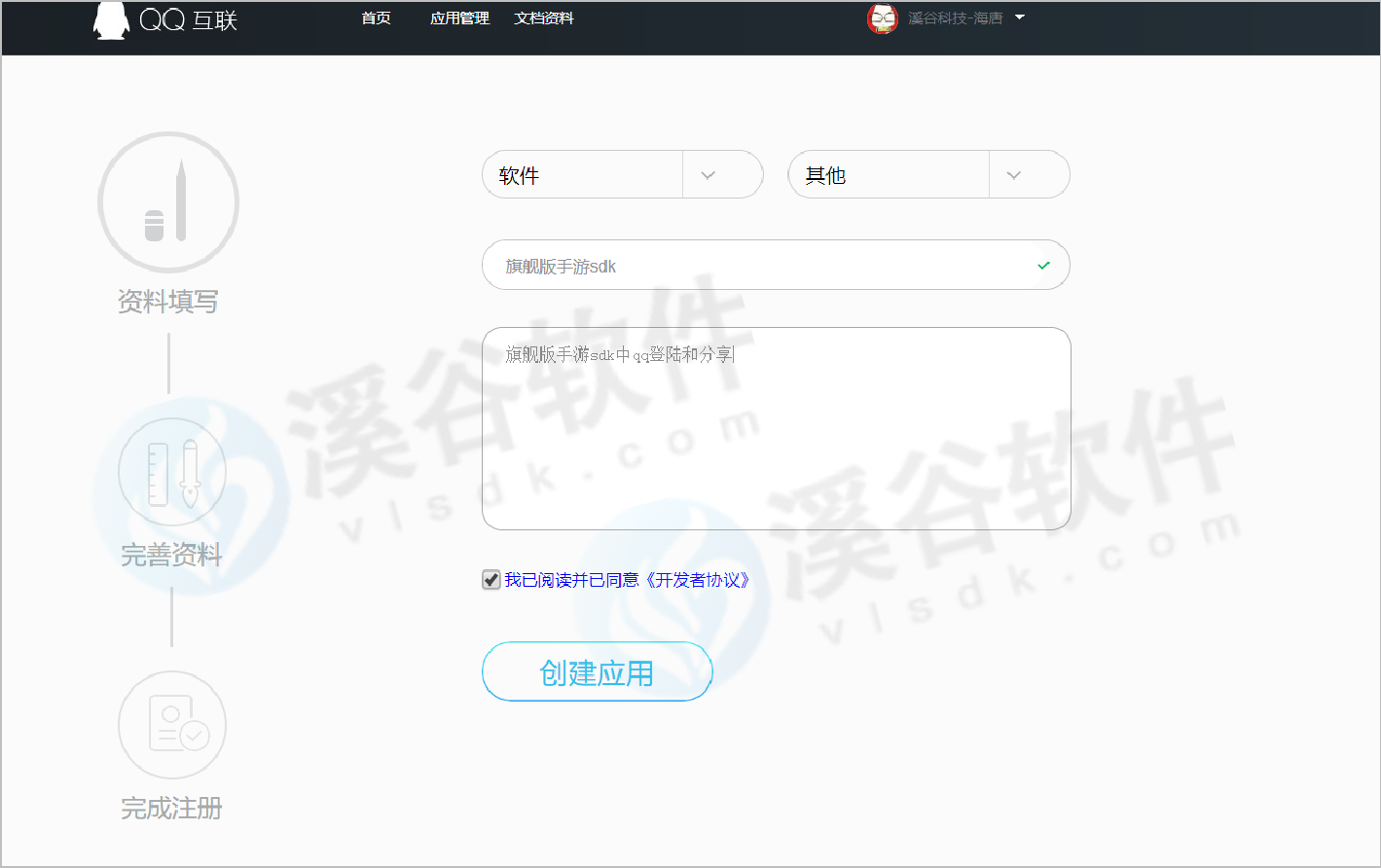Screen dimensions: 1381x868
Task: Click the green checkmark in name field
Action: 1043,266
